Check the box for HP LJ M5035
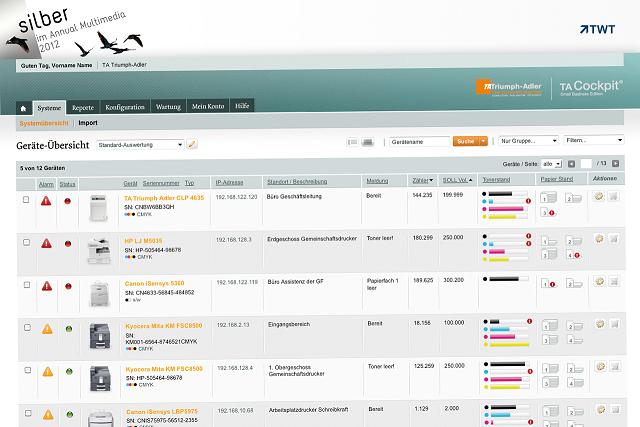640x427 pixels. coord(27,242)
